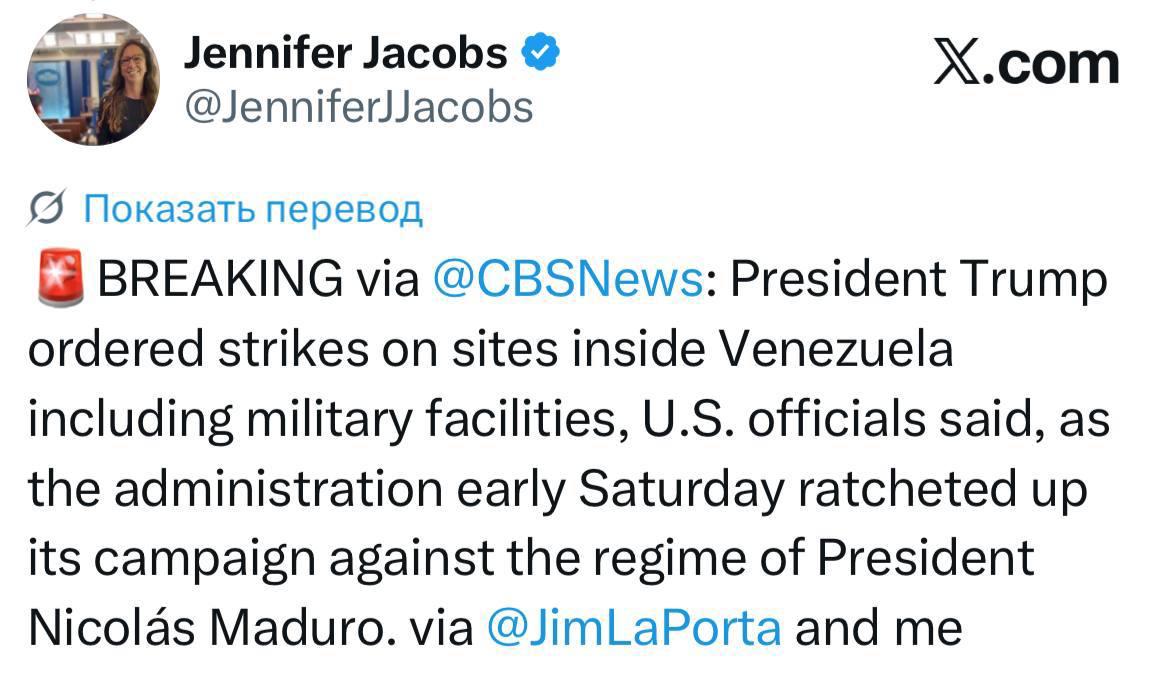Click the @JenniferJJacobs handle

[x=359, y=106]
